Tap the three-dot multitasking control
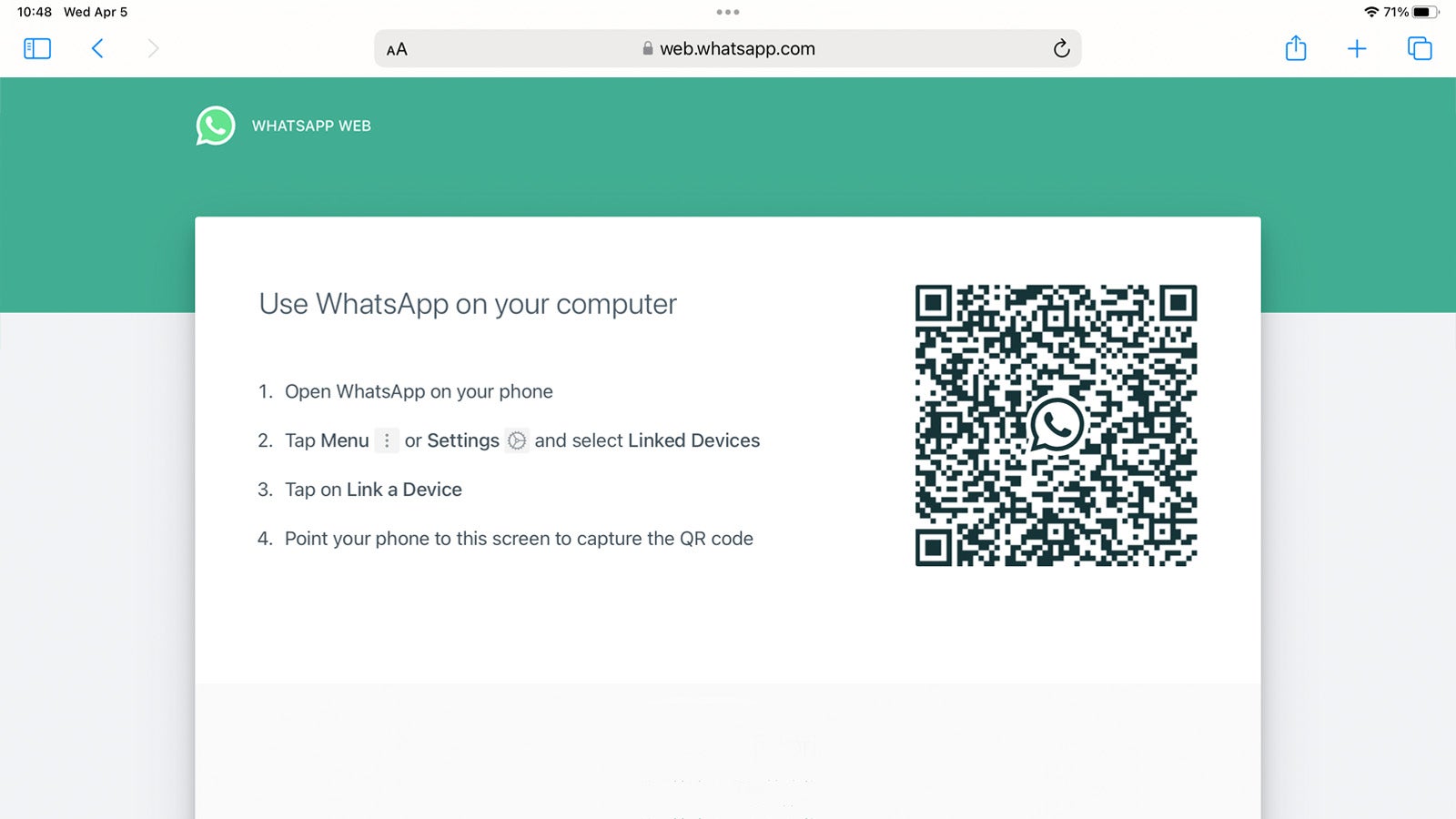The image size is (1456, 819). point(728,12)
